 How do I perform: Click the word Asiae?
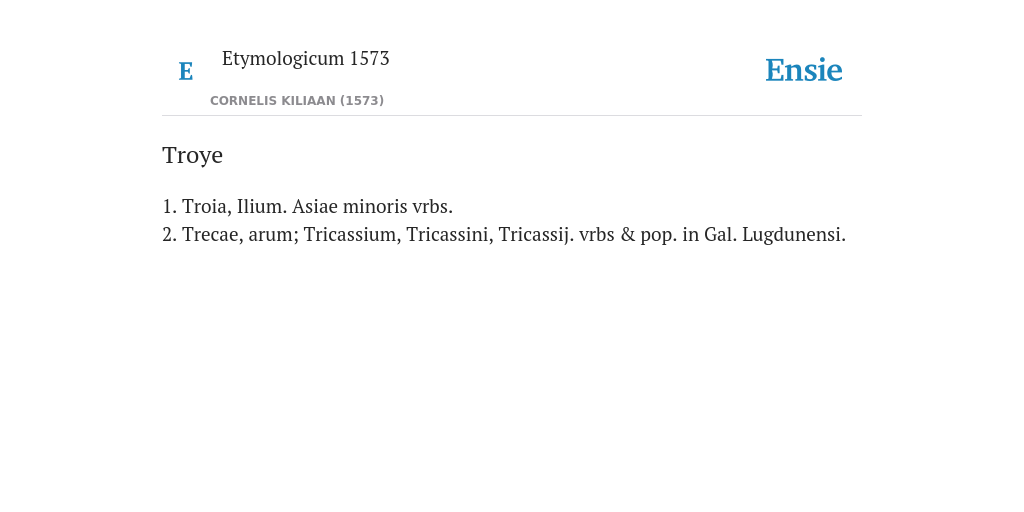click(x=315, y=206)
